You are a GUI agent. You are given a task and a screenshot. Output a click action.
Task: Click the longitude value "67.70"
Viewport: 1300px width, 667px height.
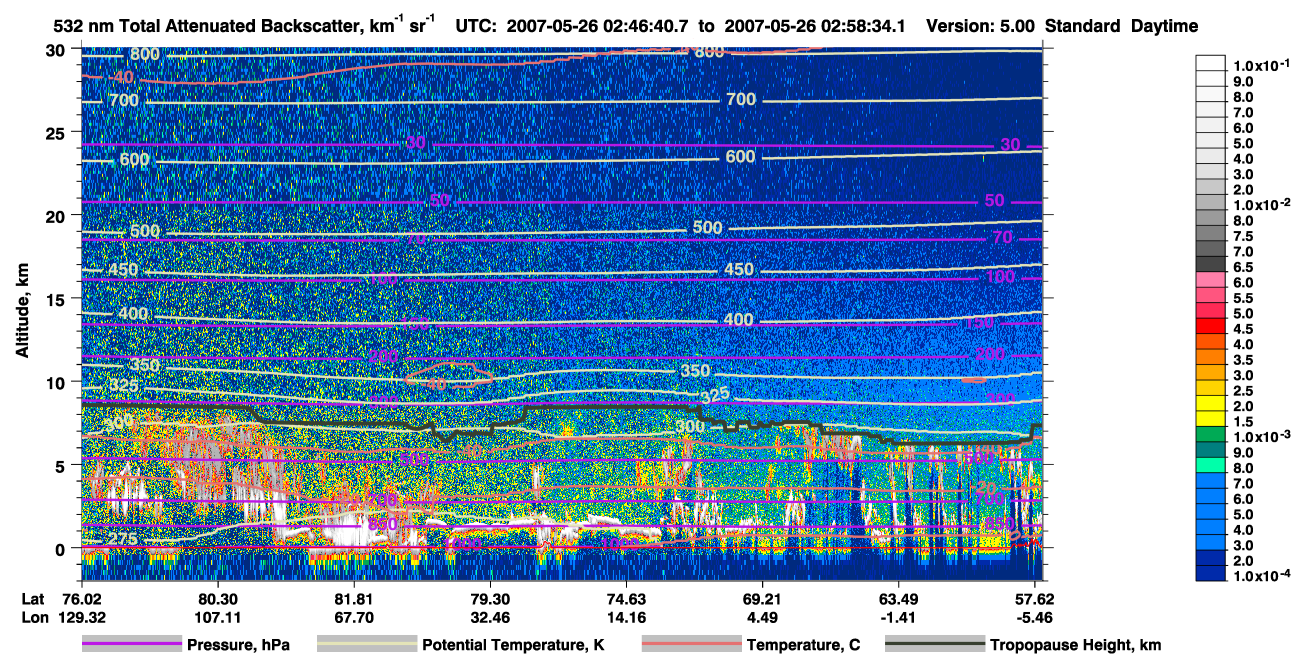pyautogui.click(x=352, y=616)
